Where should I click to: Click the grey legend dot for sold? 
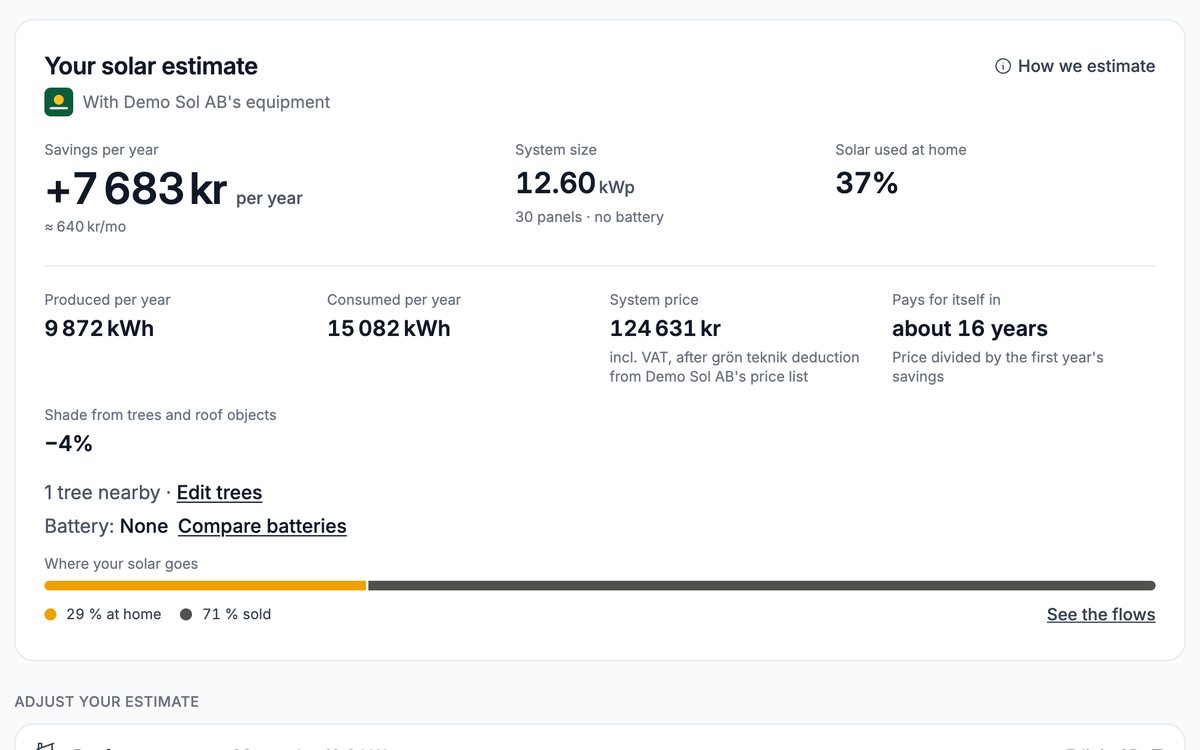[186, 615]
